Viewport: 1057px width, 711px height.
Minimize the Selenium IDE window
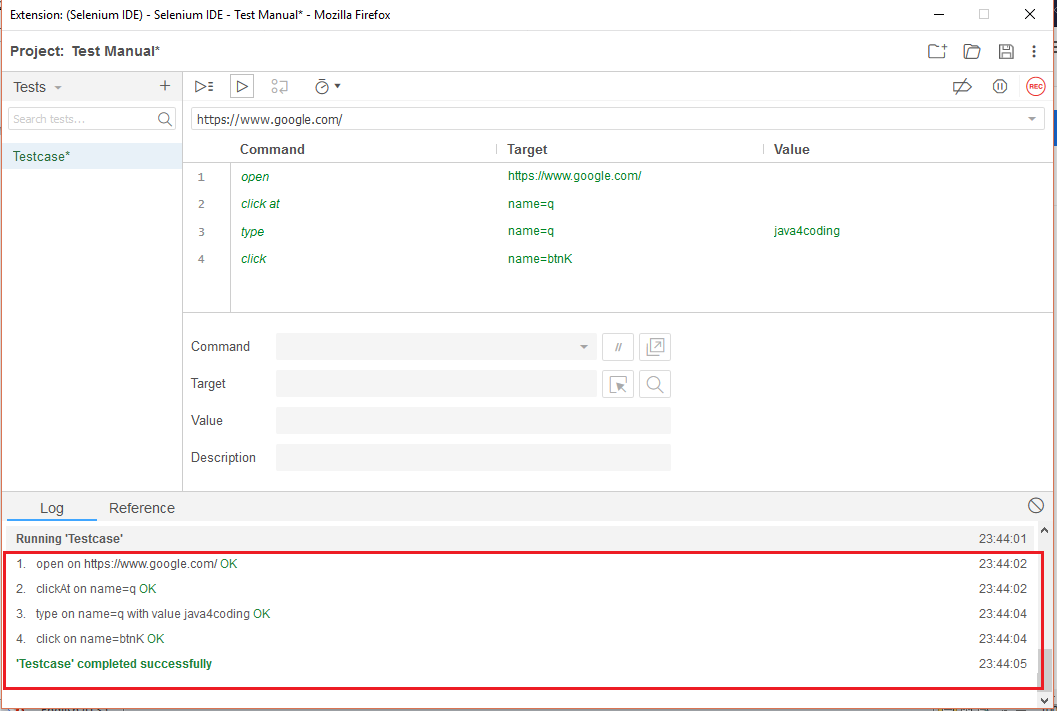pos(940,14)
